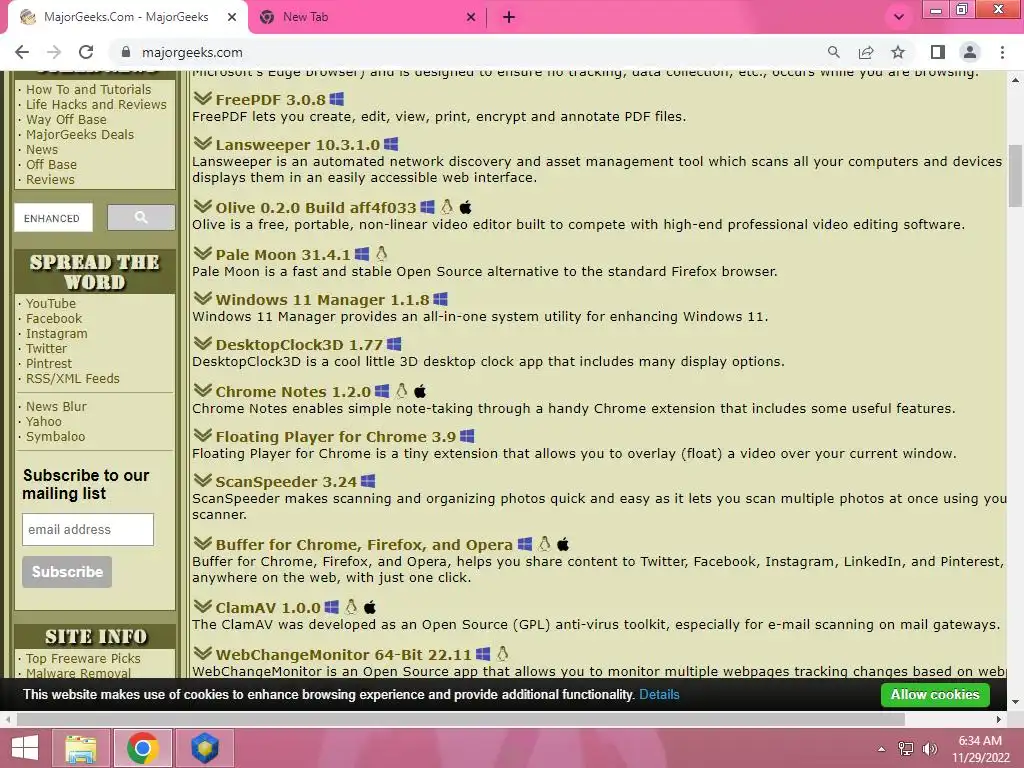Open Life Hacks and Reviews link
This screenshot has width=1024, height=768.
coord(96,104)
